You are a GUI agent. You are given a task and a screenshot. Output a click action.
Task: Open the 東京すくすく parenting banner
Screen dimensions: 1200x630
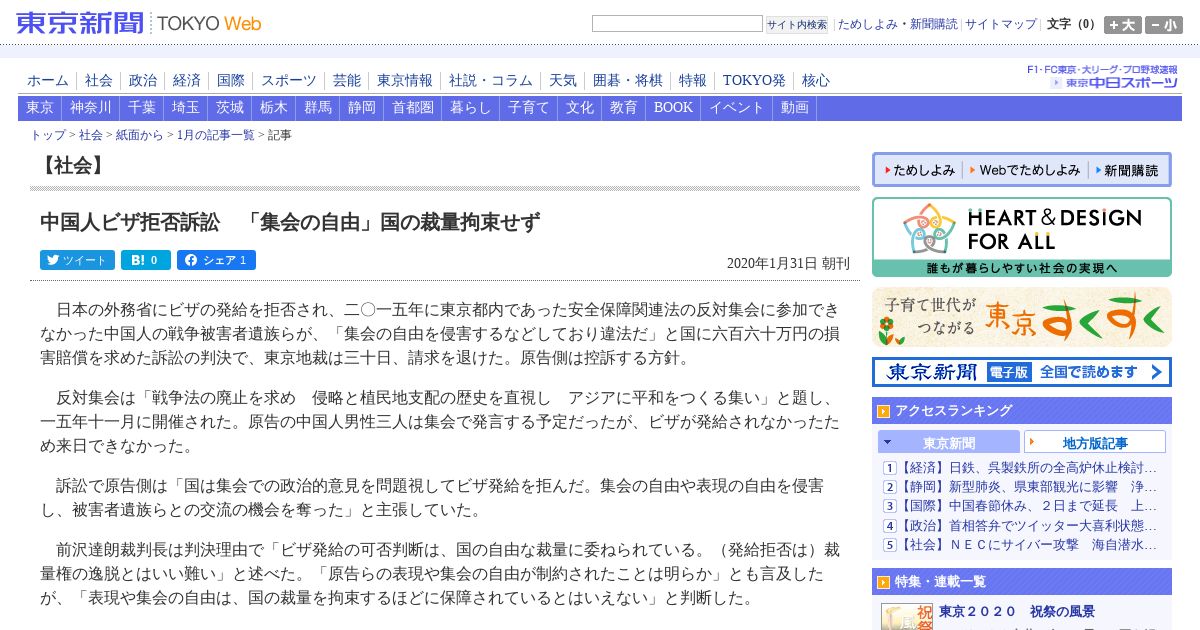[1021, 317]
